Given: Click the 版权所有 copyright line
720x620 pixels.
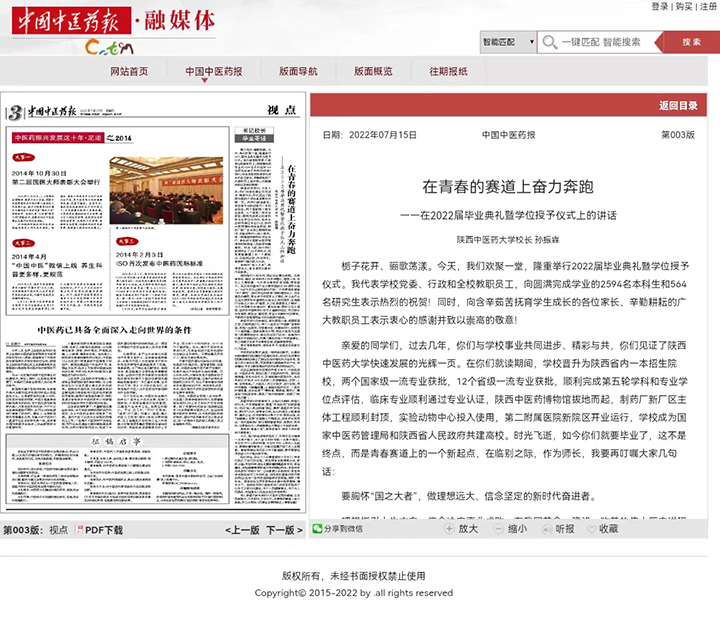Looking at the screenshot, I should pyautogui.click(x=354, y=576).
